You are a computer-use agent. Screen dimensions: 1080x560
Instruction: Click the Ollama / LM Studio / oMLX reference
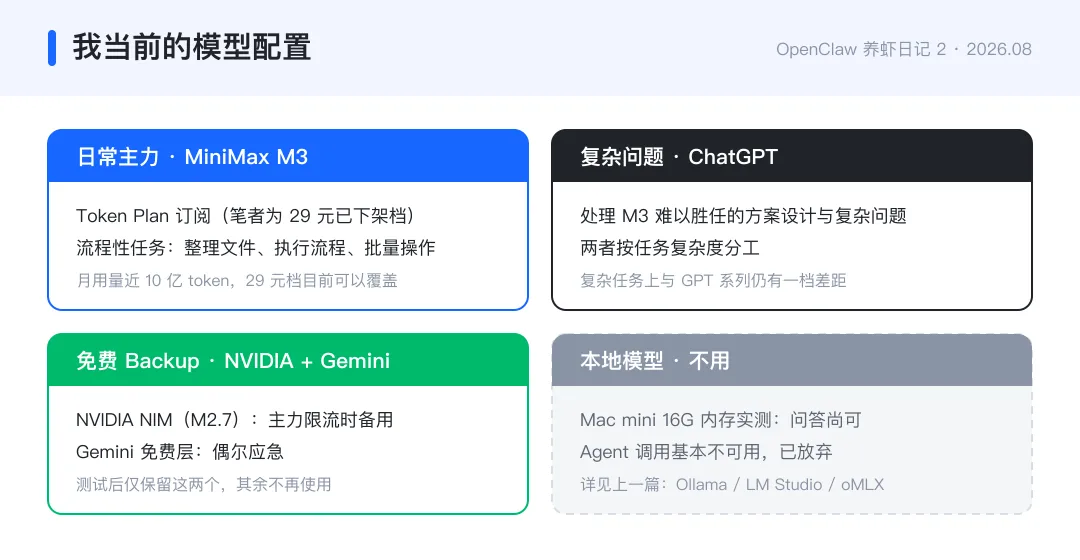coord(780,484)
